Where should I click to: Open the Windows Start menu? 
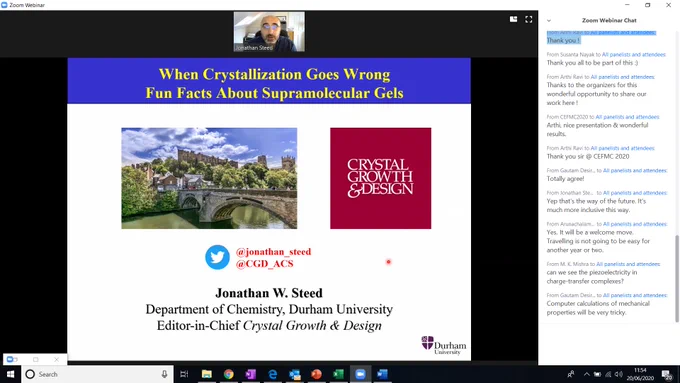(x=10, y=374)
